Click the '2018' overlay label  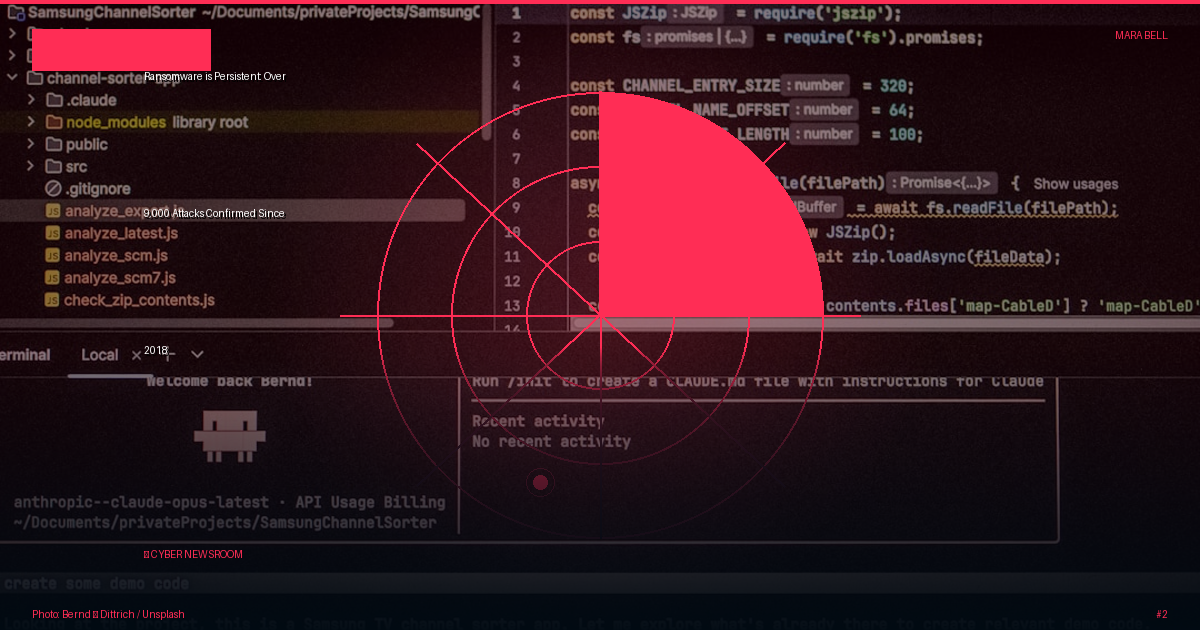point(156,350)
